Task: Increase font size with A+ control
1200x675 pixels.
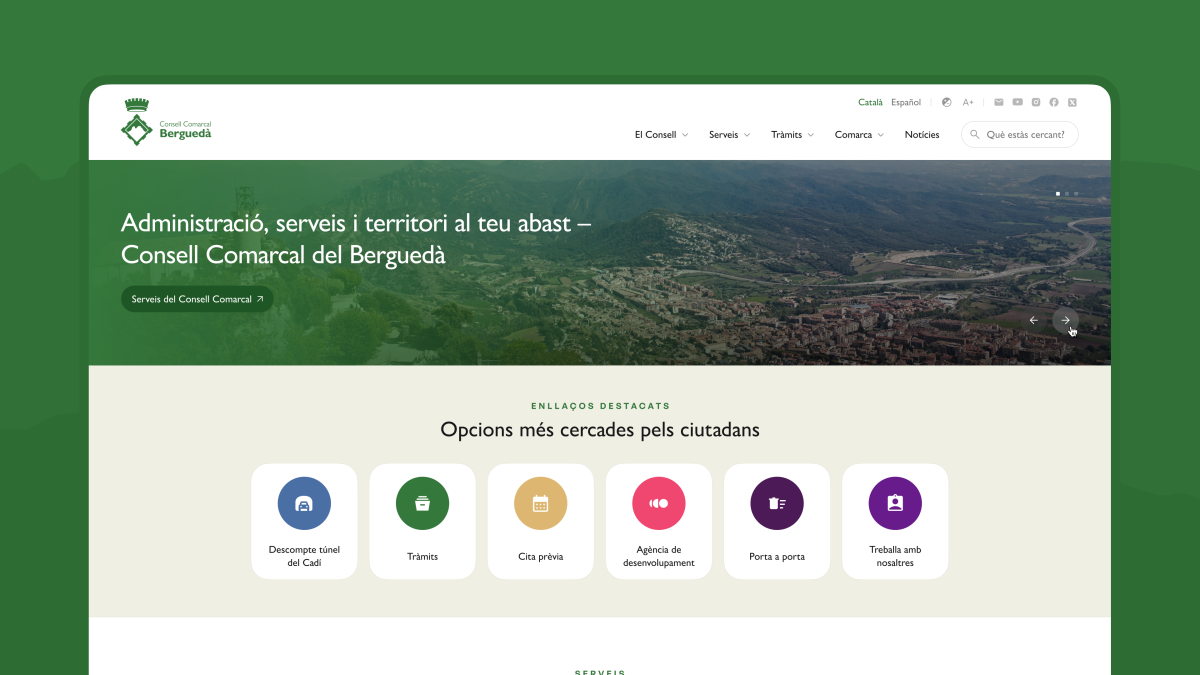Action: coord(968,102)
